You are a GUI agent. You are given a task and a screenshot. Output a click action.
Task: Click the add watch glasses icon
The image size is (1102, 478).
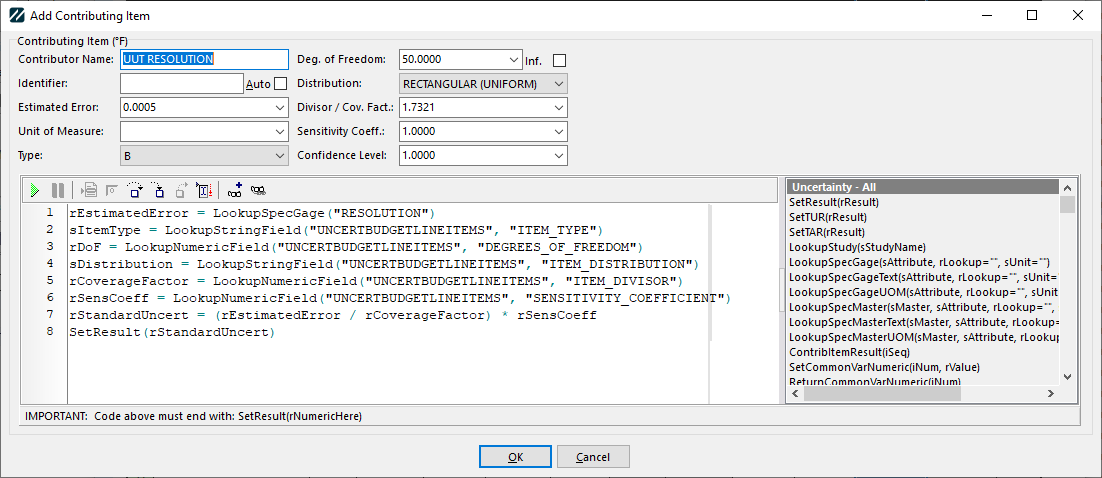click(235, 189)
